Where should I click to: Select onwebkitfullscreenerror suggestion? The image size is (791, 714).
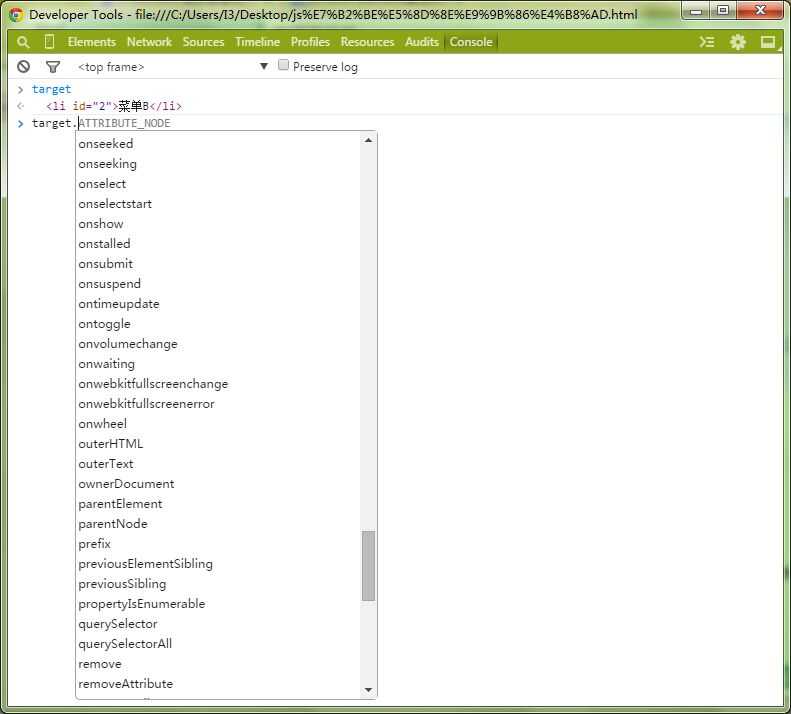pos(146,404)
